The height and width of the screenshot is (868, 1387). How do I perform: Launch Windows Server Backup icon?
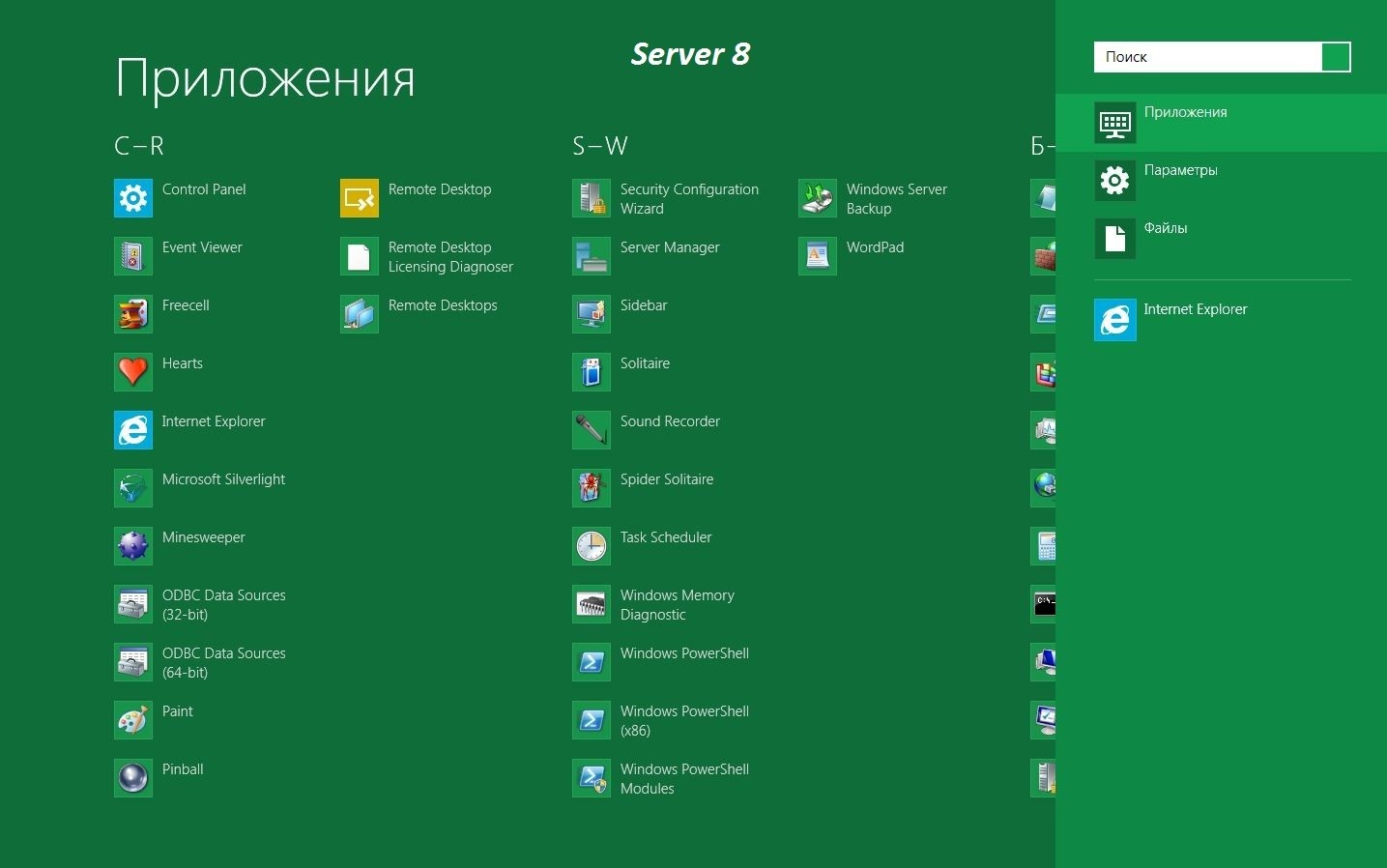[818, 198]
